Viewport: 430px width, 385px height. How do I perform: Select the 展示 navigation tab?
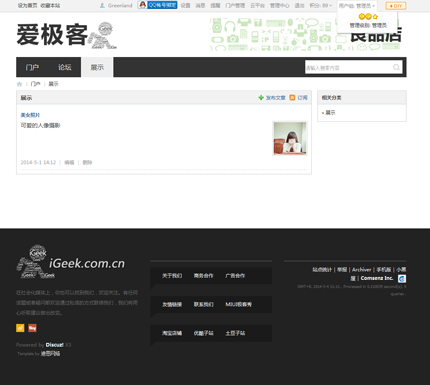click(x=97, y=67)
